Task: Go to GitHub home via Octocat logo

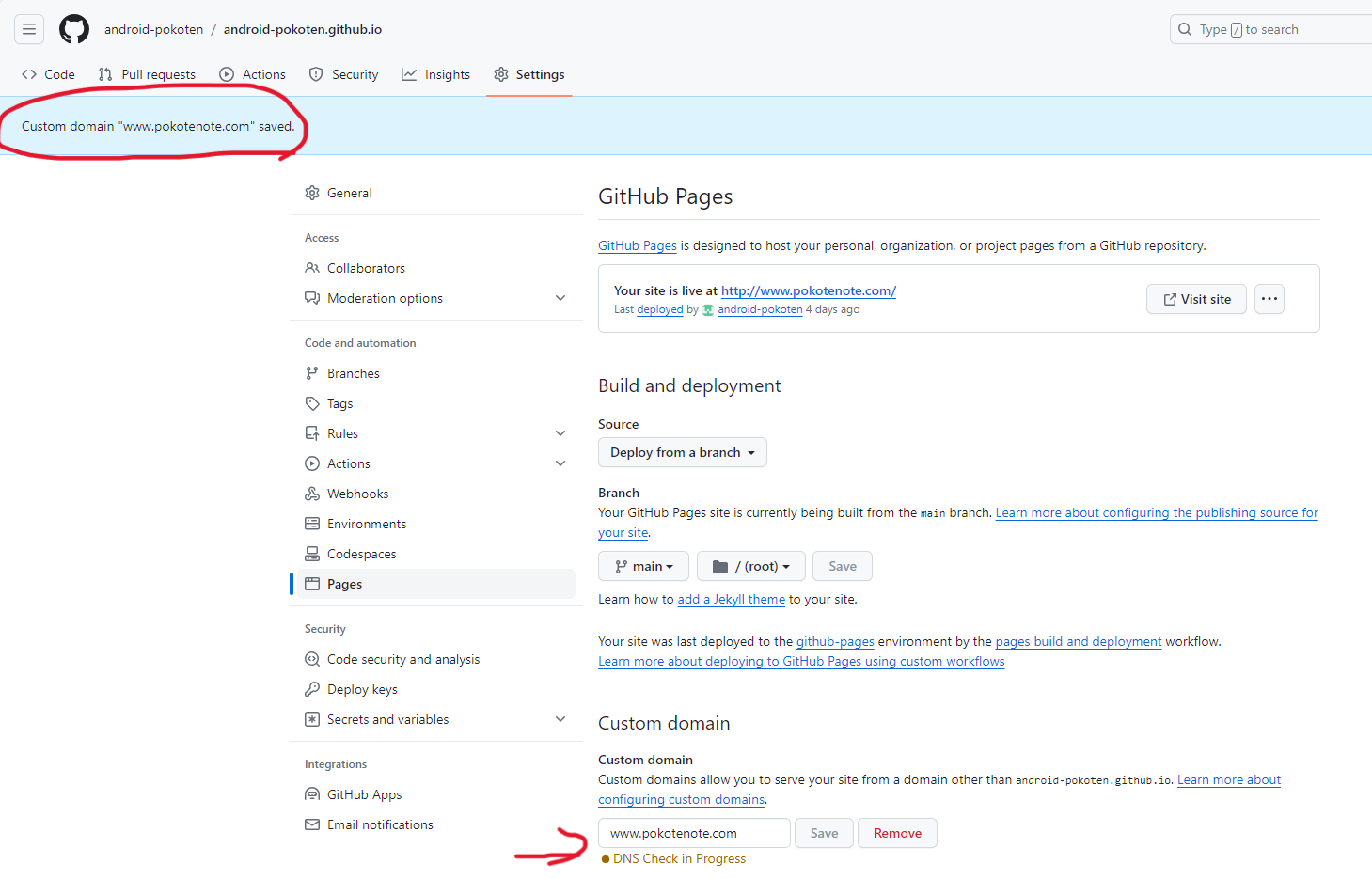Action: [74, 29]
